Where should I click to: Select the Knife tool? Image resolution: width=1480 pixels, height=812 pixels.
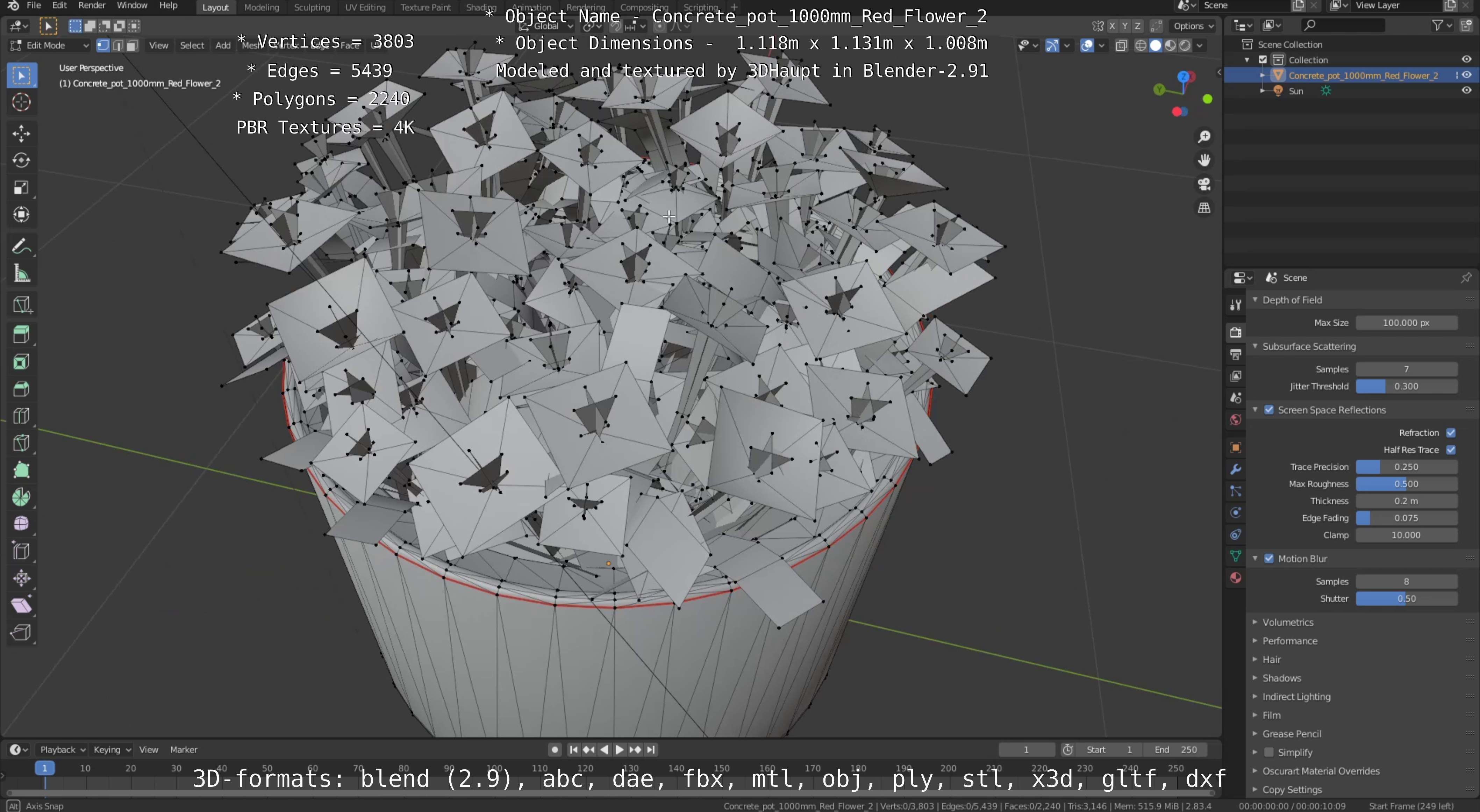click(21, 443)
